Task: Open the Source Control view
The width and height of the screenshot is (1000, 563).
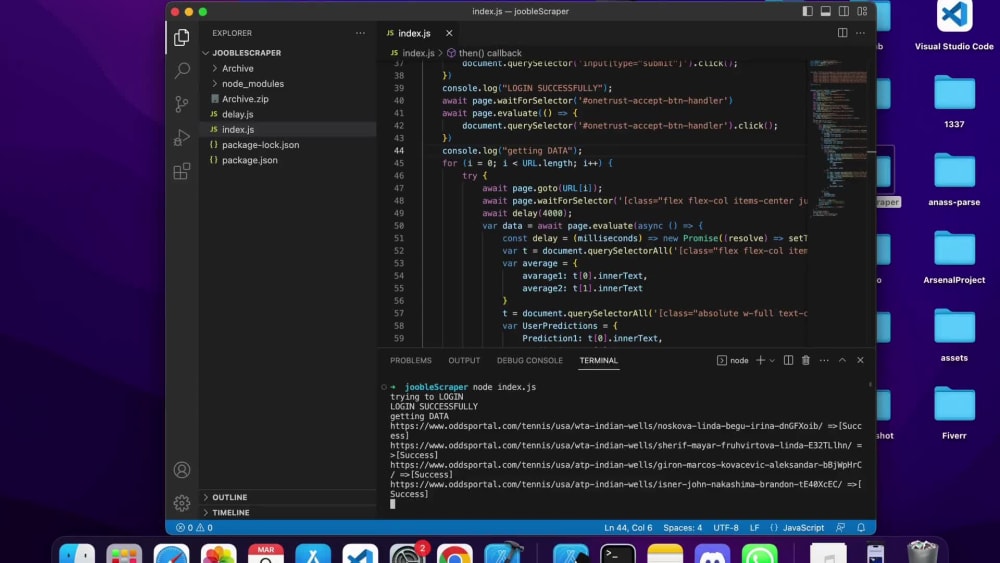Action: click(182, 104)
